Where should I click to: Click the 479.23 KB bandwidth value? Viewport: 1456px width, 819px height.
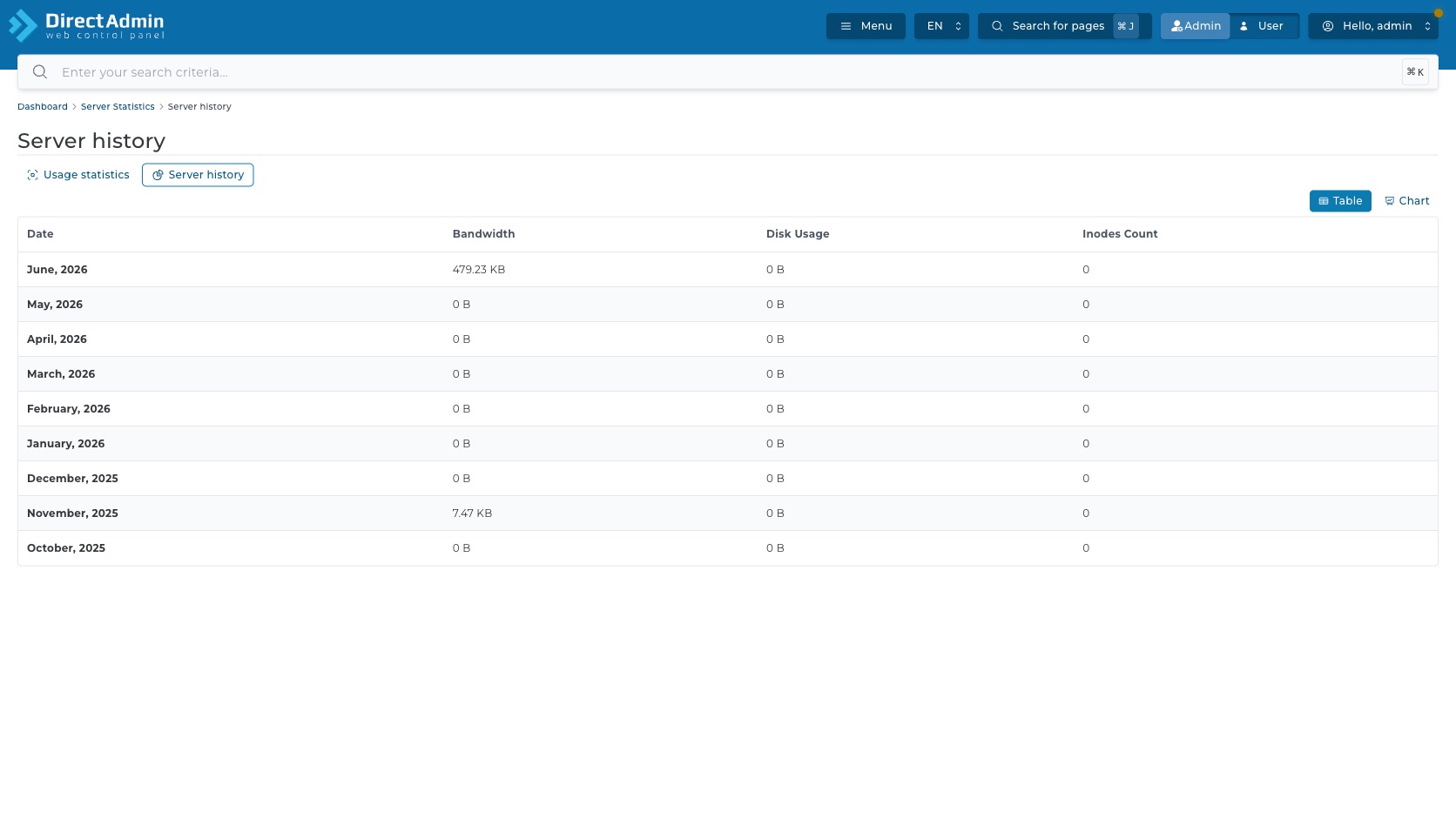pyautogui.click(x=479, y=270)
